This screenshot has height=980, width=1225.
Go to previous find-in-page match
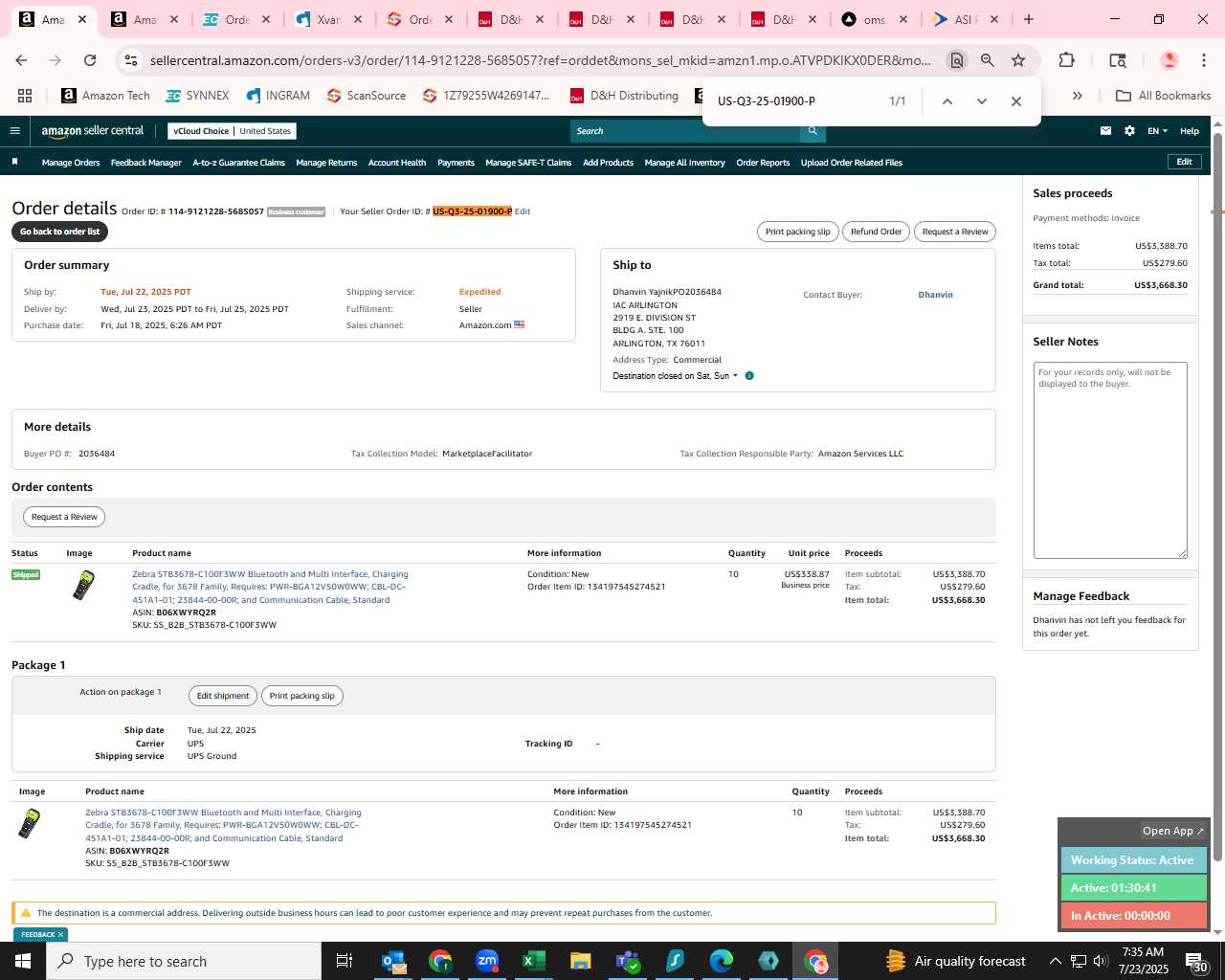coord(947,101)
